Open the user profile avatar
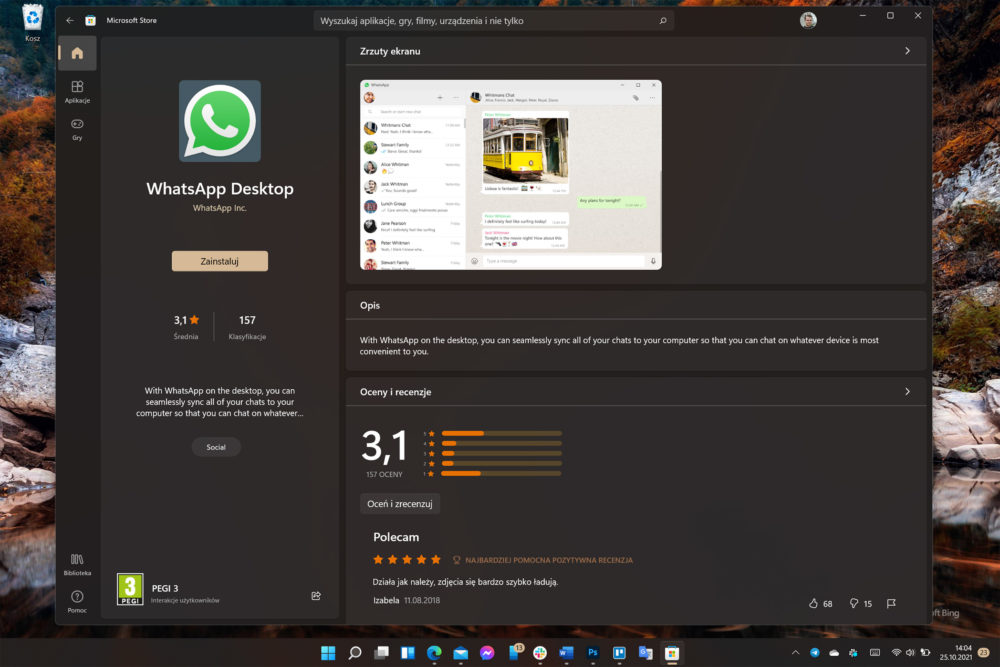Screen dimensions: 1000x667 coord(808,20)
